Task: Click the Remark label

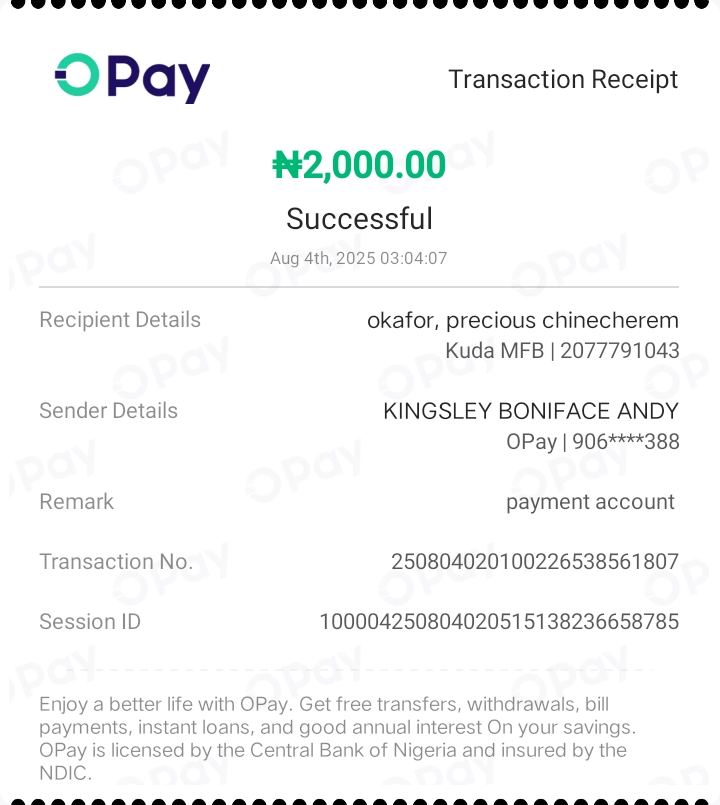Action: [76, 502]
